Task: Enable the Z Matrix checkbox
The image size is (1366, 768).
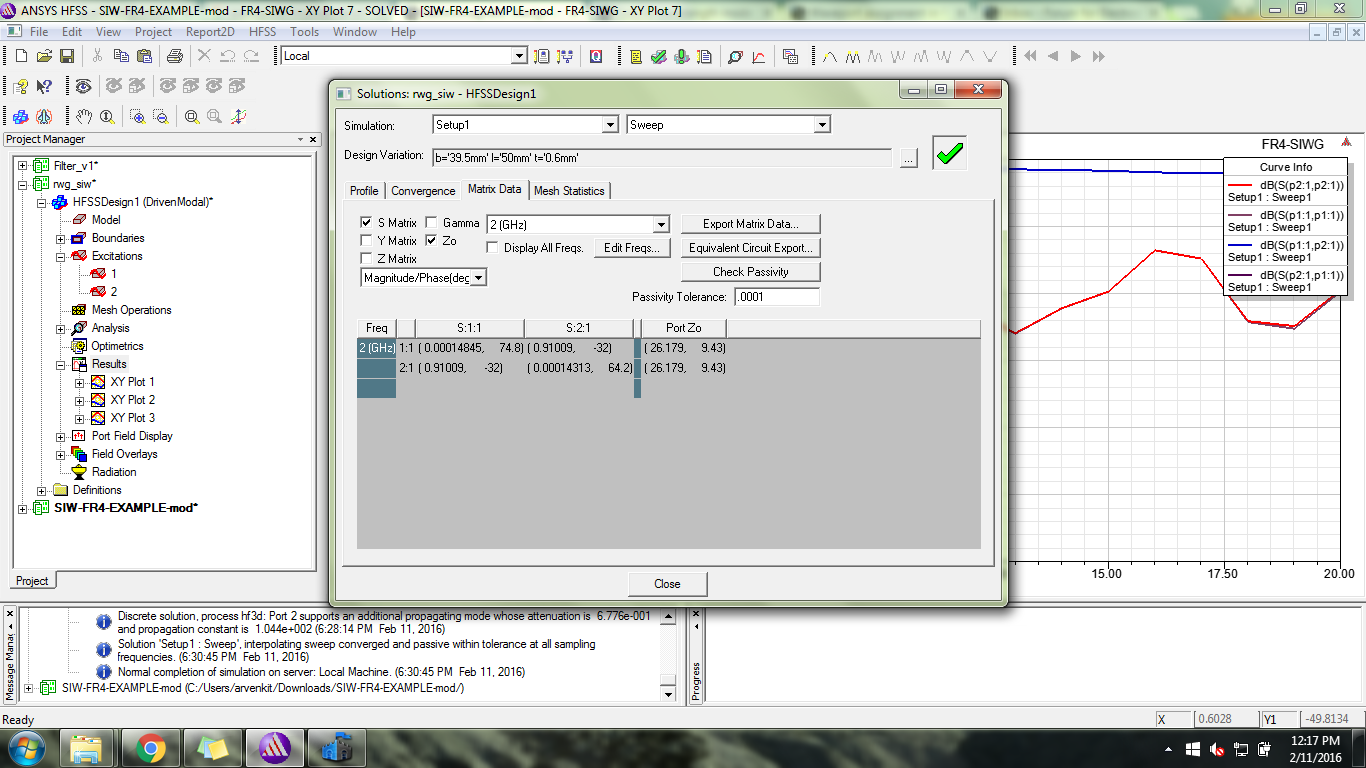Action: [x=366, y=259]
